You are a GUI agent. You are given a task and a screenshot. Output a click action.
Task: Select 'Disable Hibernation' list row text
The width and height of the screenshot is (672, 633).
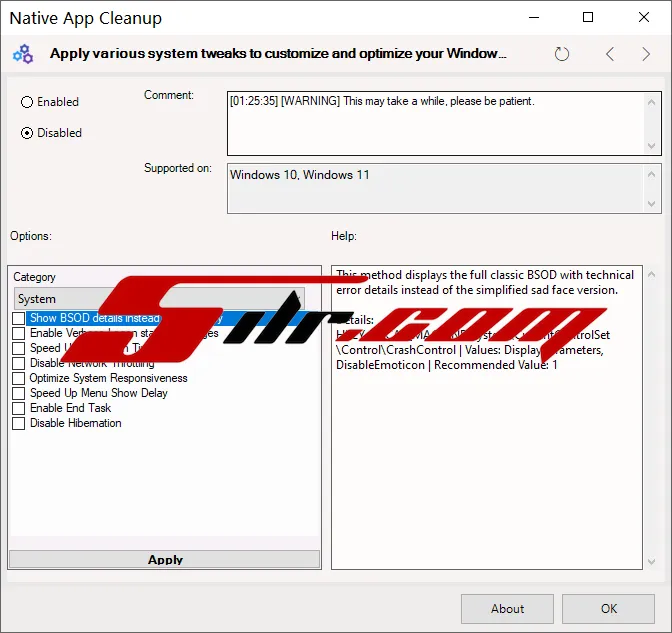pos(75,423)
